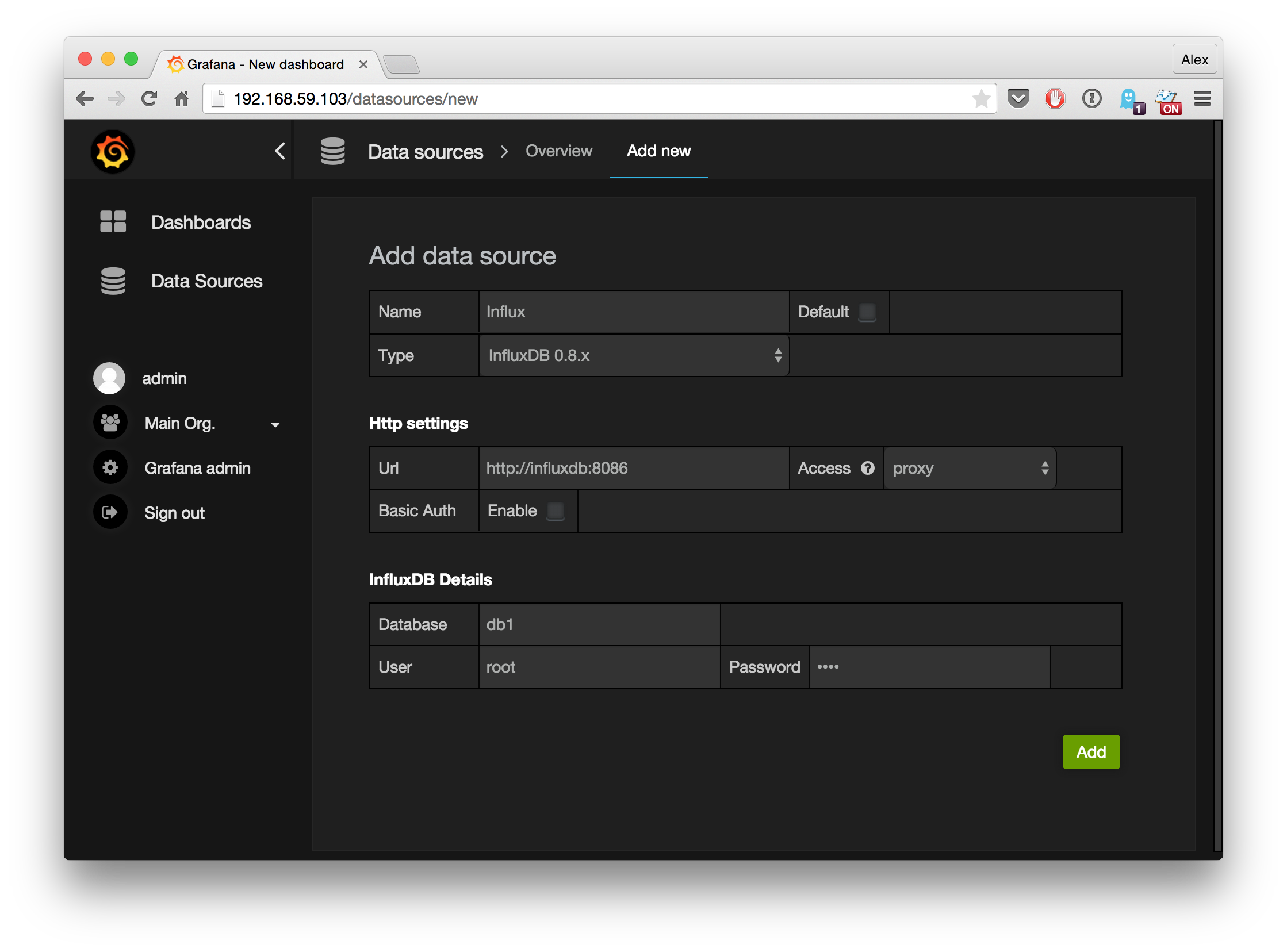Open the Grafana admin link
This screenshot has height=952, width=1287.
click(x=198, y=467)
